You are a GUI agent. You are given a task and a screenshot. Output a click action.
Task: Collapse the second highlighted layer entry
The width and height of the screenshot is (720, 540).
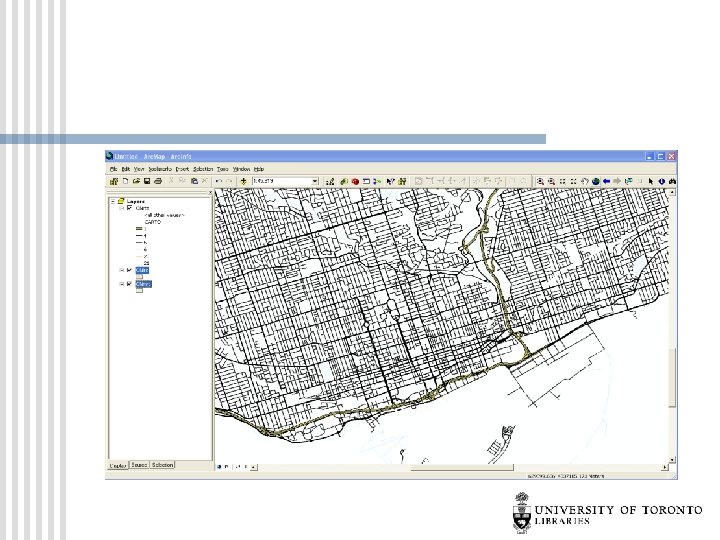pyautogui.click(x=122, y=270)
